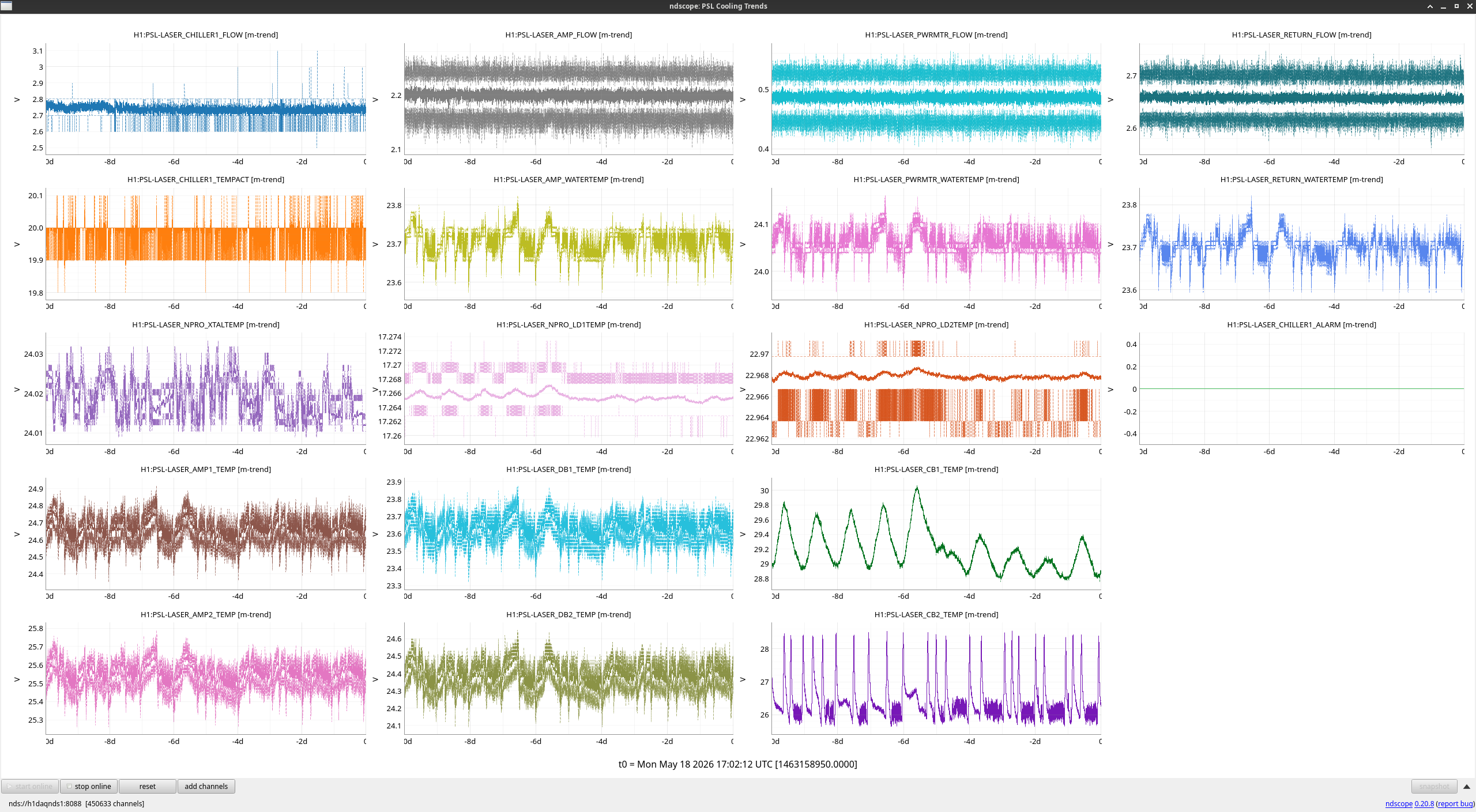The height and width of the screenshot is (812, 1476).
Task: Click the t0 timestamp label below the plots
Action: click(738, 764)
